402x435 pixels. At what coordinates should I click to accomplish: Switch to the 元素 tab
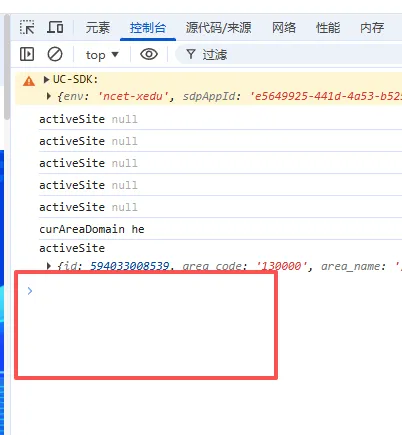click(97, 28)
